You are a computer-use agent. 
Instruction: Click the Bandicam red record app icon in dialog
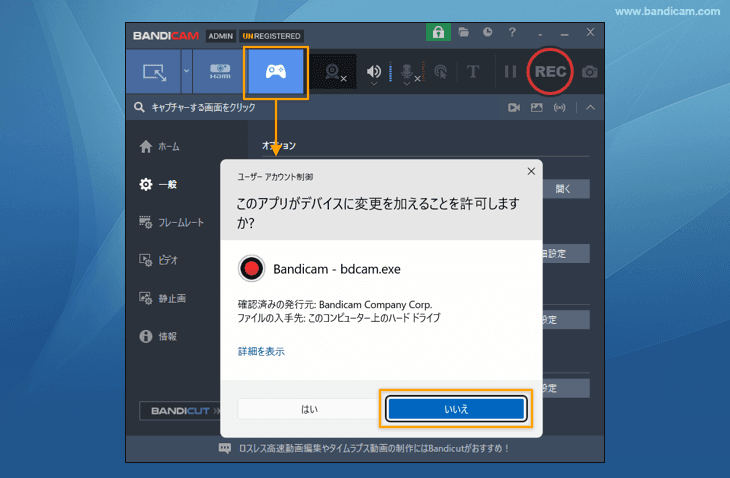coord(251,269)
